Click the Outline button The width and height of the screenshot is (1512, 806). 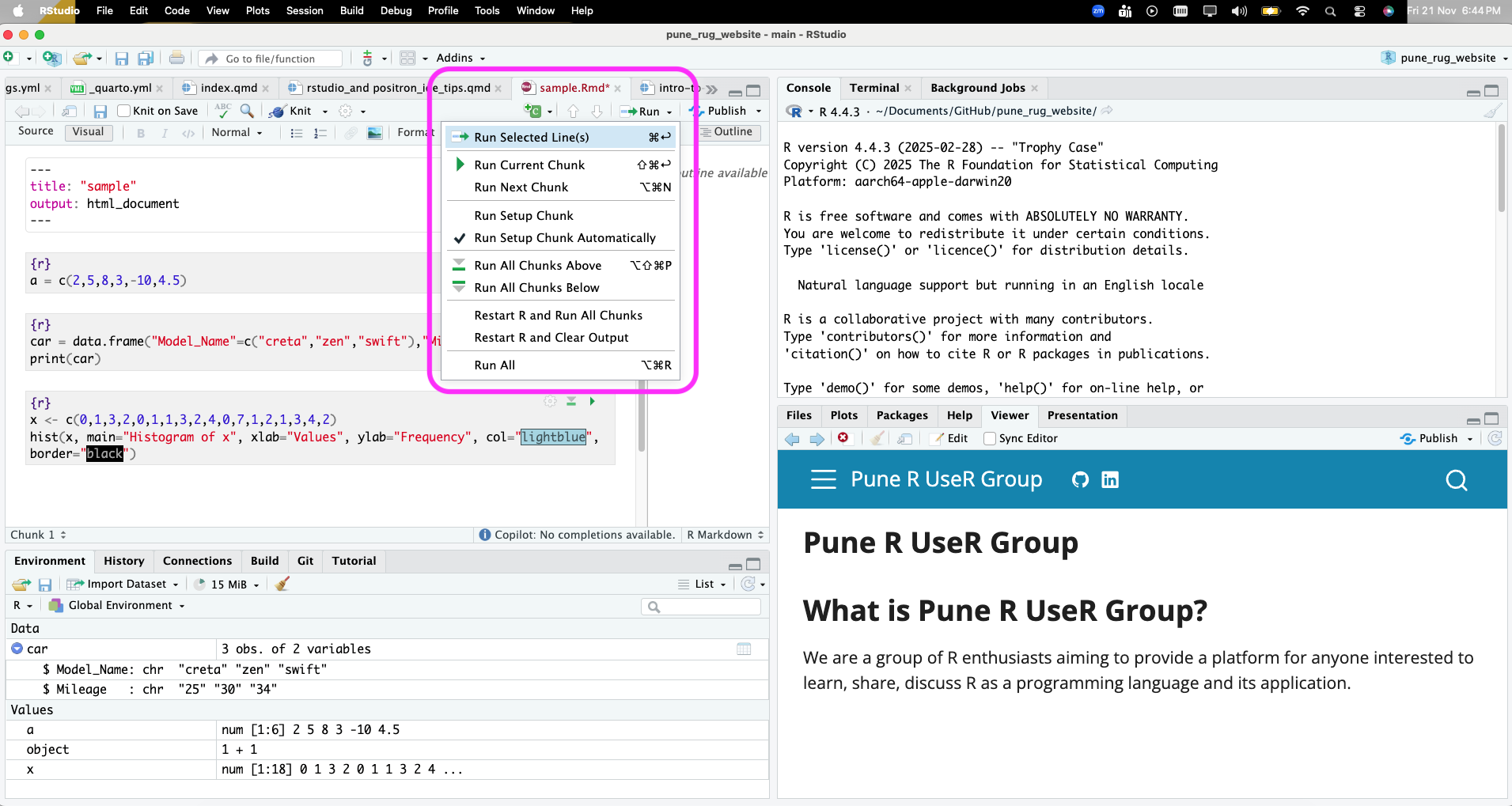(728, 132)
